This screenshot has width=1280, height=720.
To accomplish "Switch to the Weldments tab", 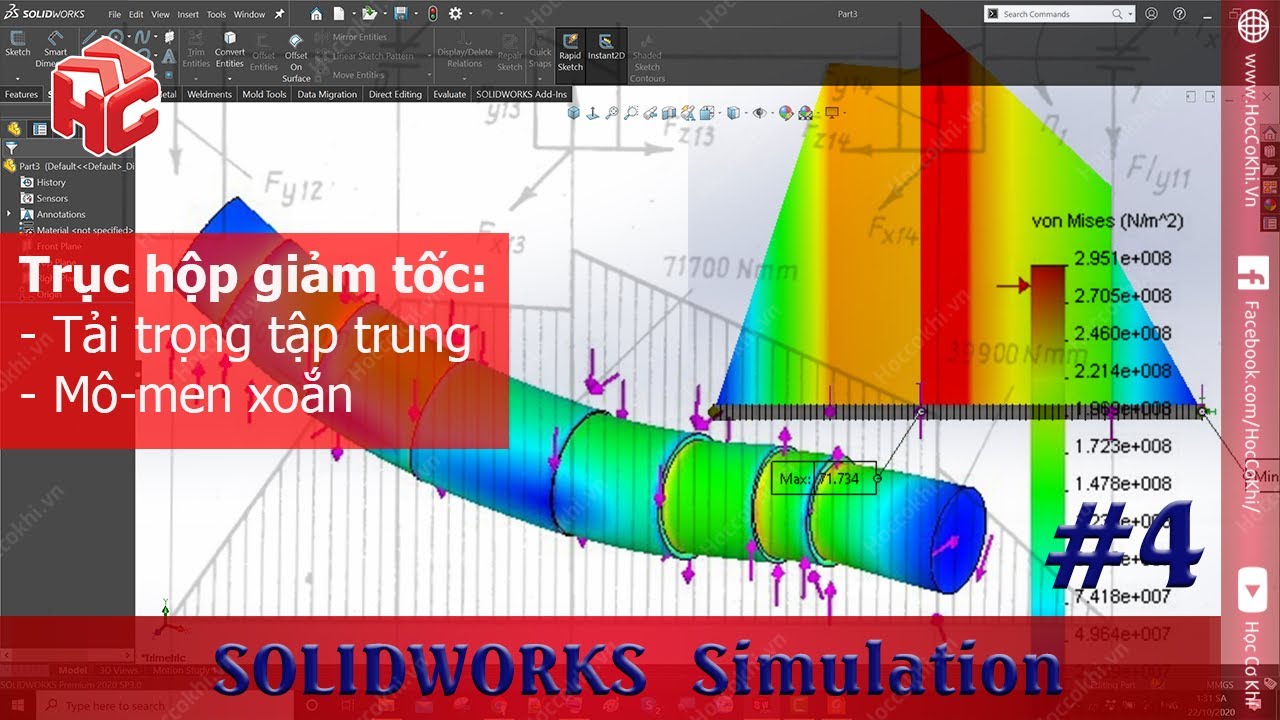I will point(209,94).
